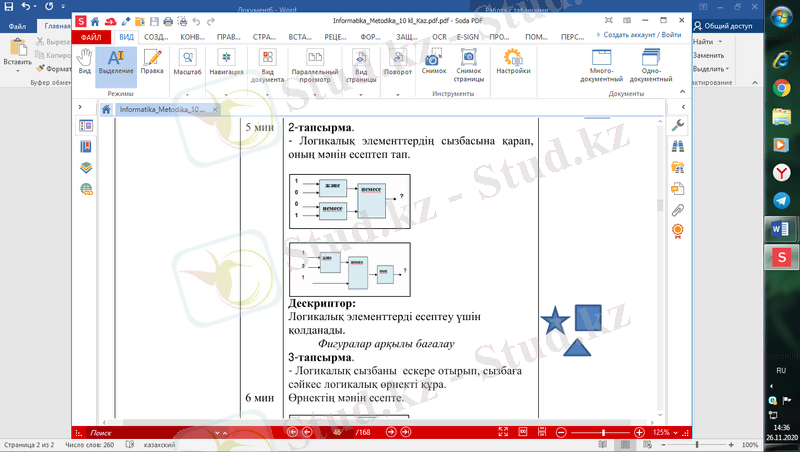Open the attachments paperclip panel
This screenshot has width=800, height=452.
677,209
